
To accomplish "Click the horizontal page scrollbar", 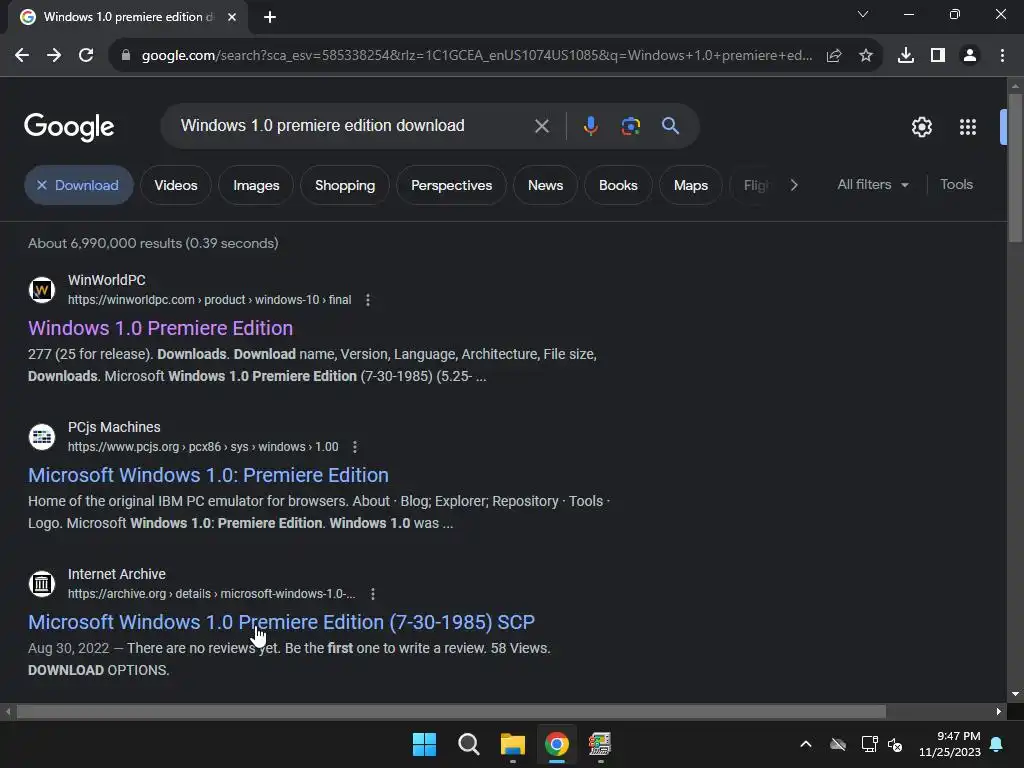I will click(451, 711).
